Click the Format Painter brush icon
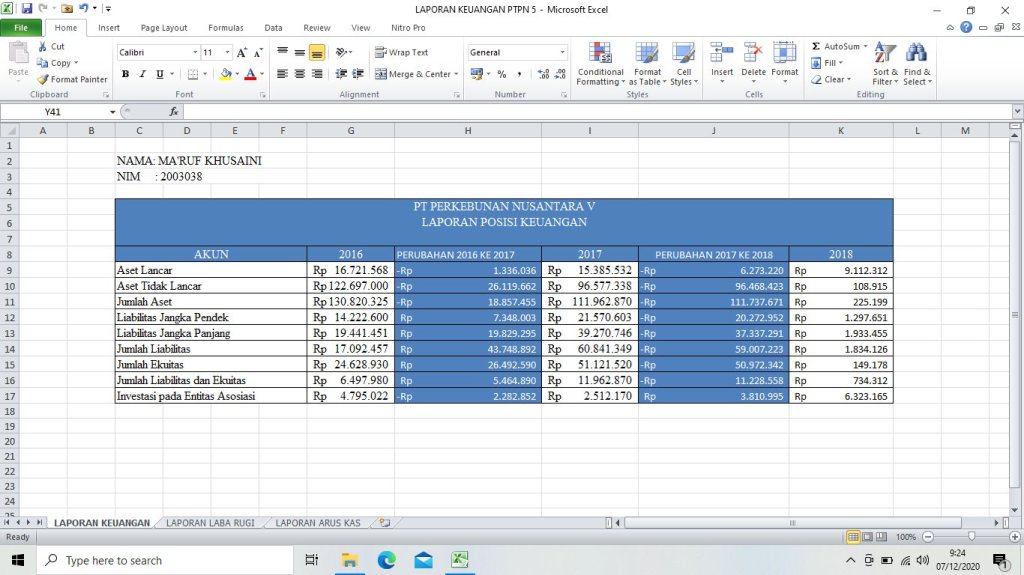The width and height of the screenshot is (1024, 575). pos(43,80)
